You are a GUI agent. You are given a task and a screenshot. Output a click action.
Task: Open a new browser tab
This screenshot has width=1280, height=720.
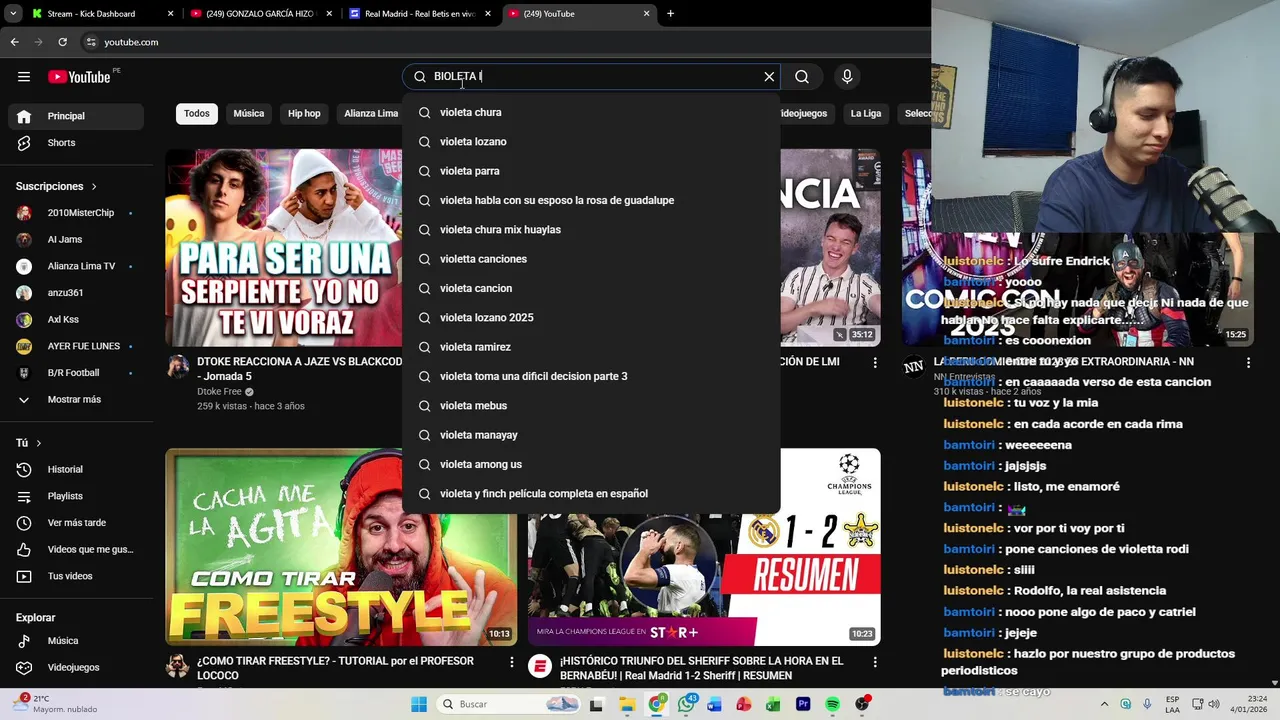pyautogui.click(x=670, y=14)
